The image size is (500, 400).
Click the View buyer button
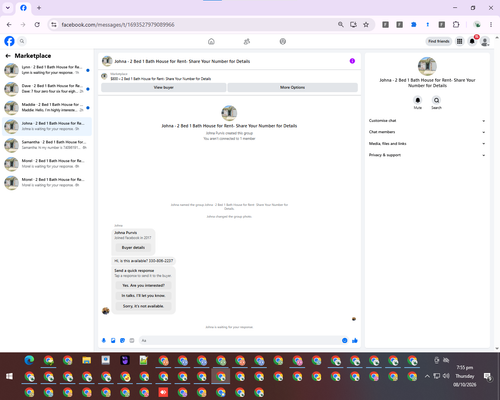(164, 87)
